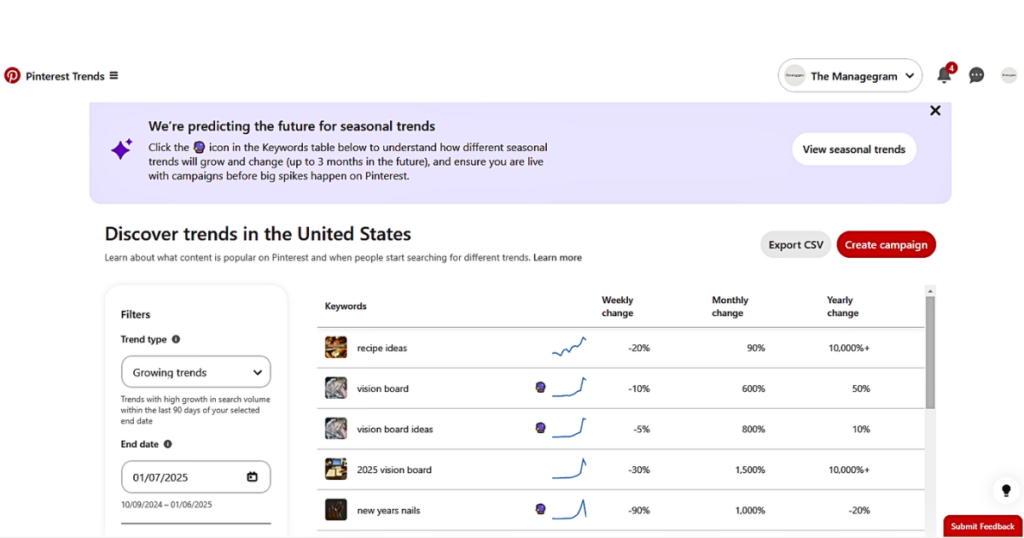Click the 90% monthly change for recipe ideas
Image resolution: width=1024 pixels, height=538 pixels.
(x=756, y=348)
